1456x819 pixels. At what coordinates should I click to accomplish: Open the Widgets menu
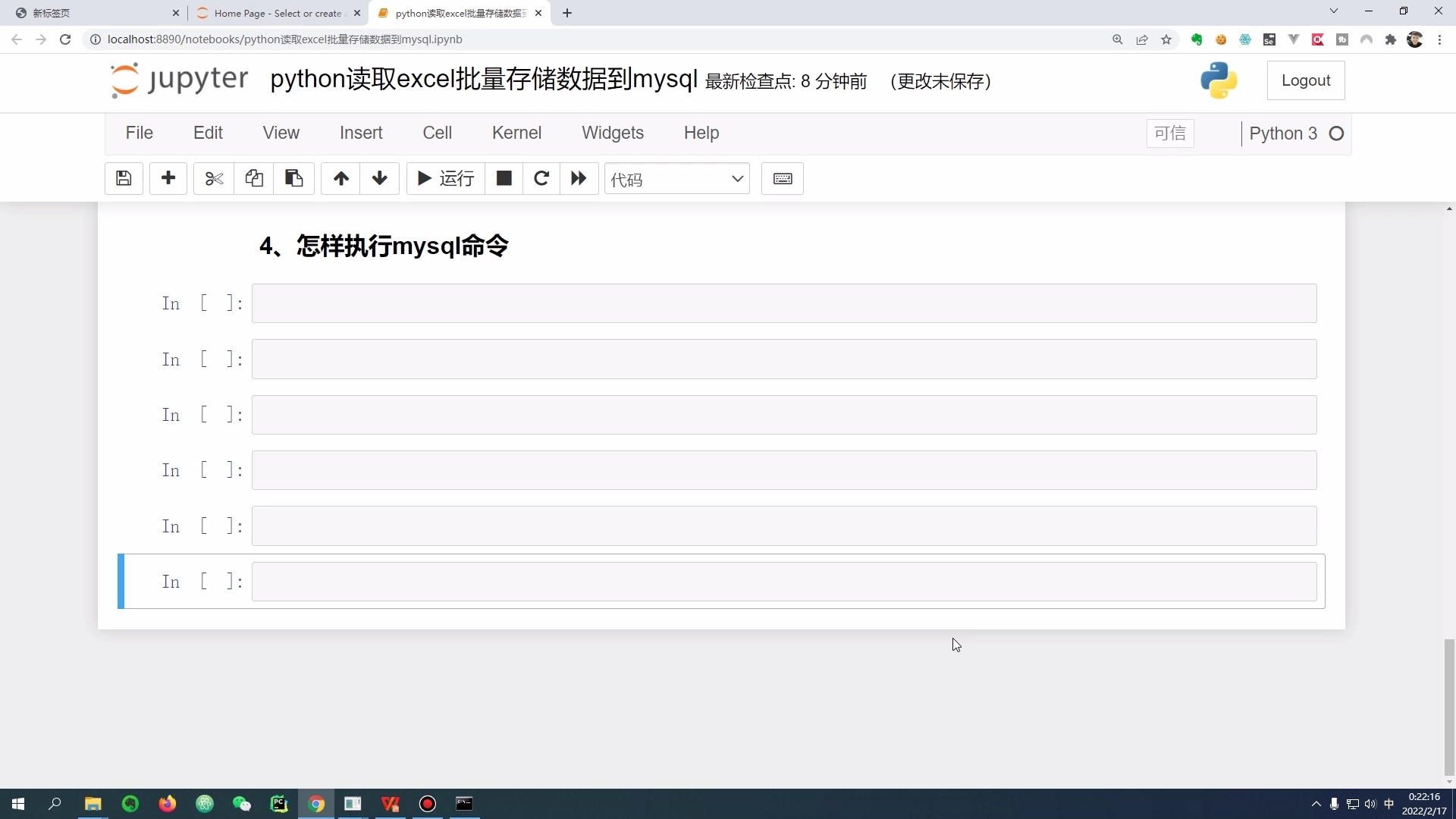click(612, 132)
